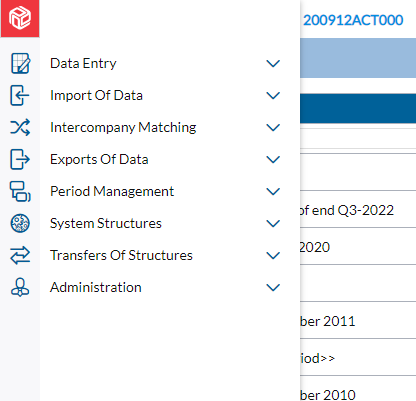Expand the System Structures chevron
The image size is (416, 401).
[x=273, y=223]
